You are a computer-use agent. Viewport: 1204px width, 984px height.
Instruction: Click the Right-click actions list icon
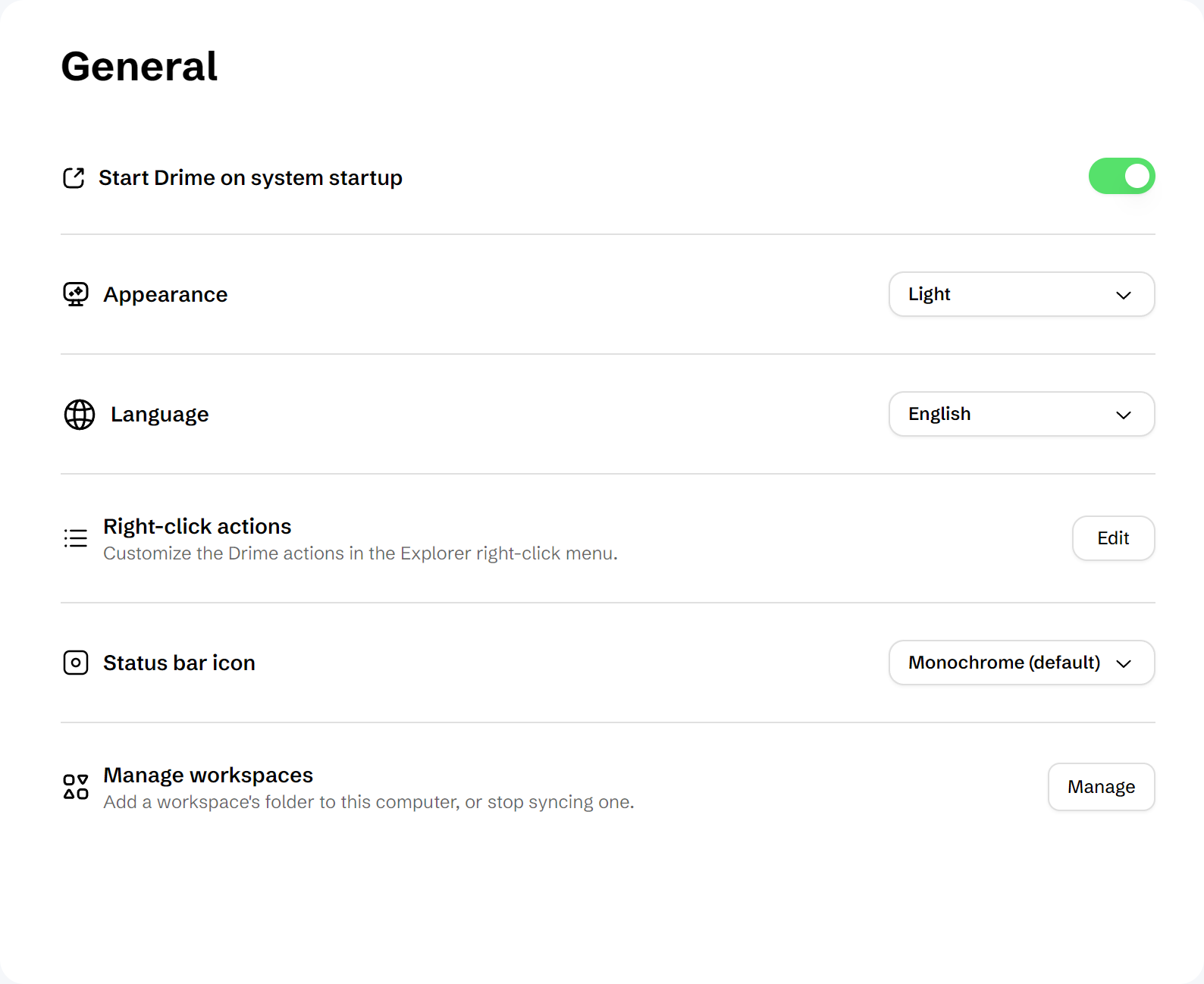76,538
